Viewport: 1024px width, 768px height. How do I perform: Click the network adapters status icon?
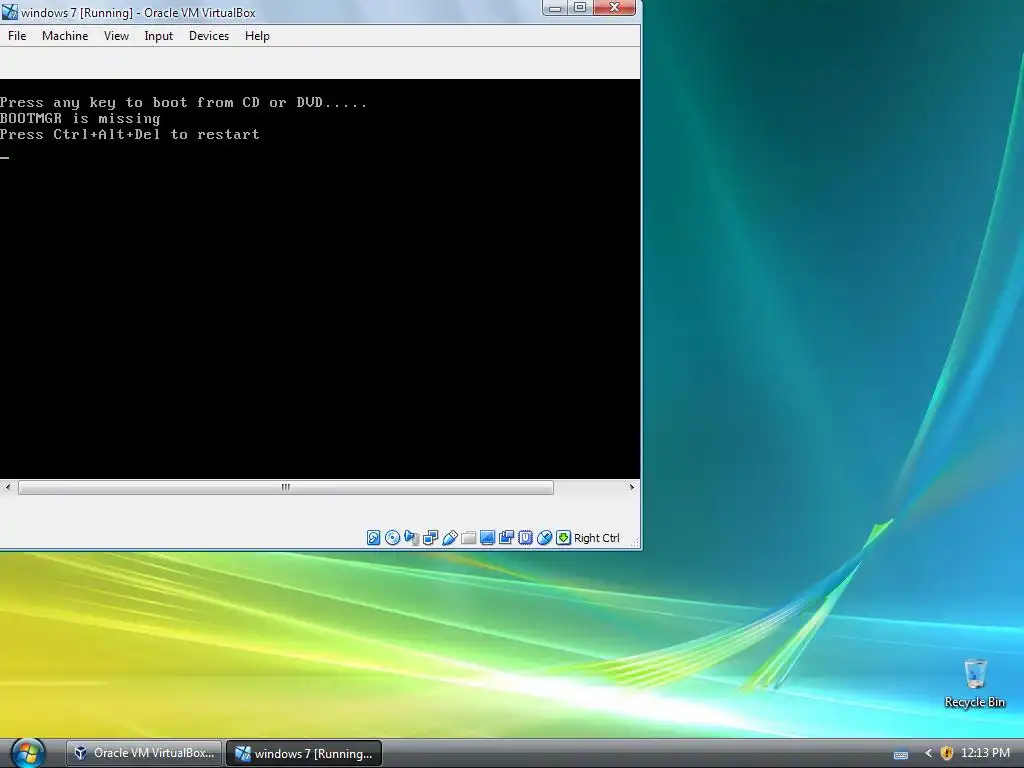click(x=430, y=537)
